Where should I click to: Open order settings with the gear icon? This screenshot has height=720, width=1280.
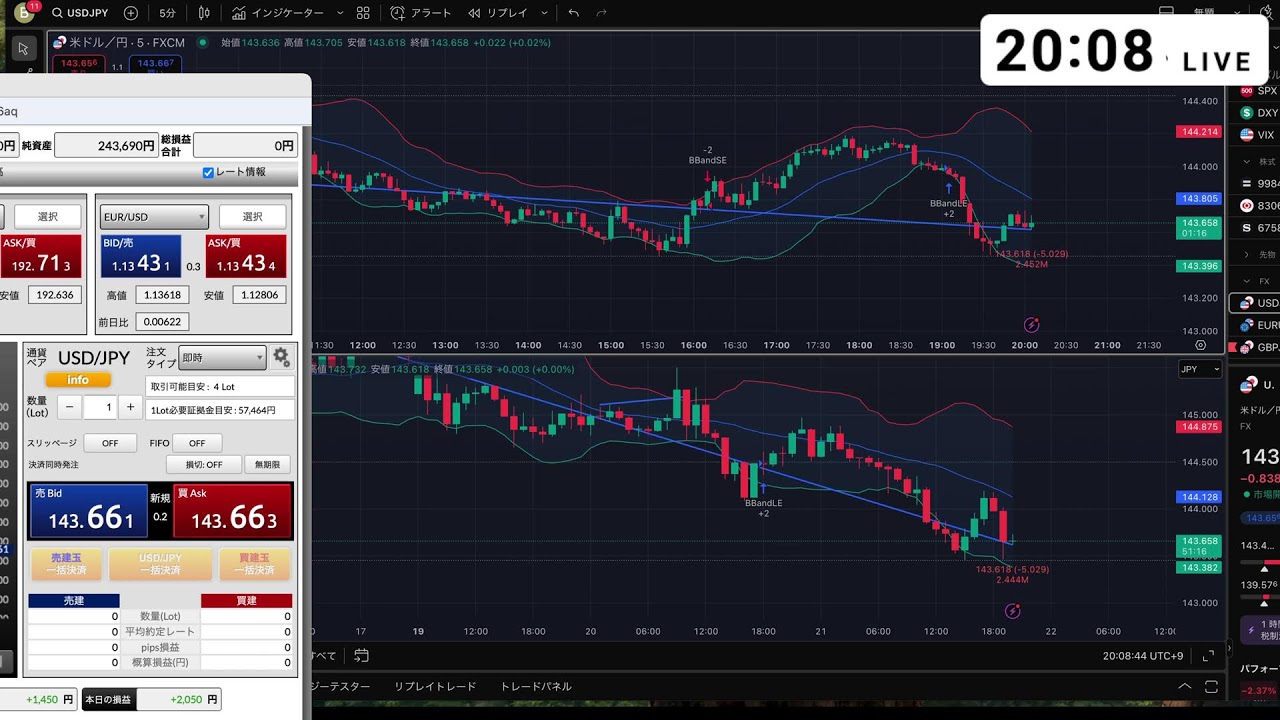coord(281,356)
